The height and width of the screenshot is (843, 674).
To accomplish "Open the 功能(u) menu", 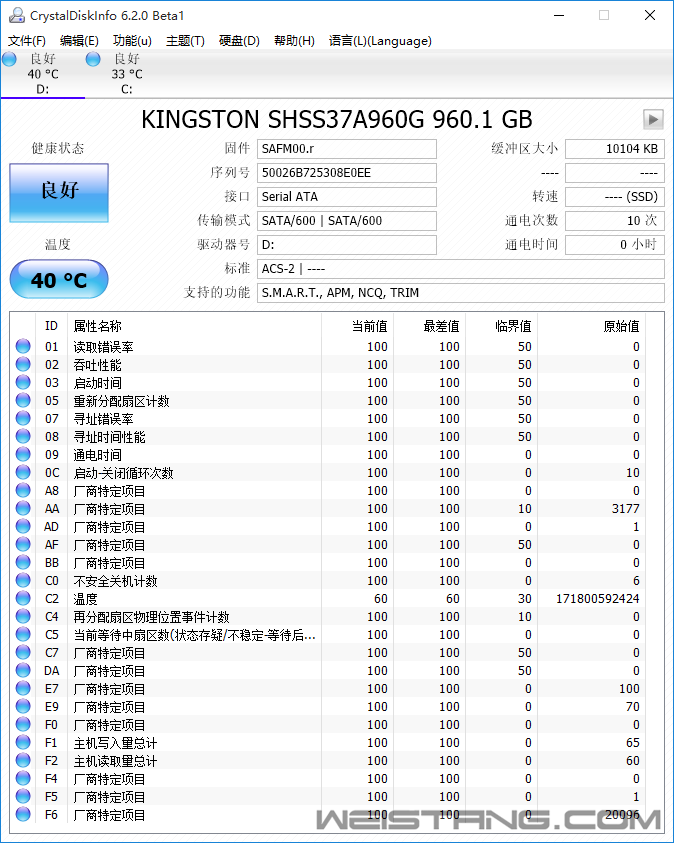I will click(x=132, y=41).
